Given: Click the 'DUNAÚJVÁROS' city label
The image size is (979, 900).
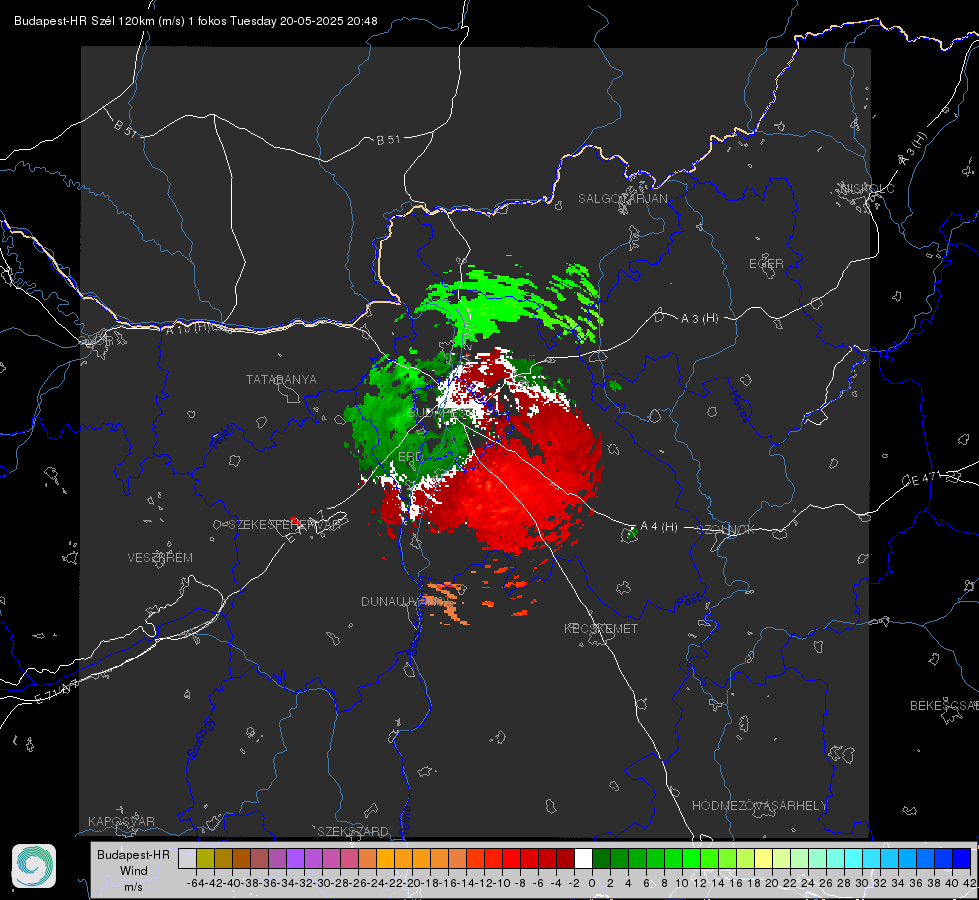Looking at the screenshot, I should pyautogui.click(x=405, y=601).
